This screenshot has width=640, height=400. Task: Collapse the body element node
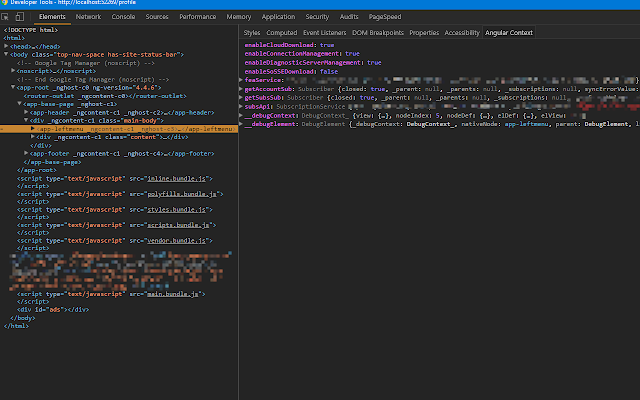(7, 54)
